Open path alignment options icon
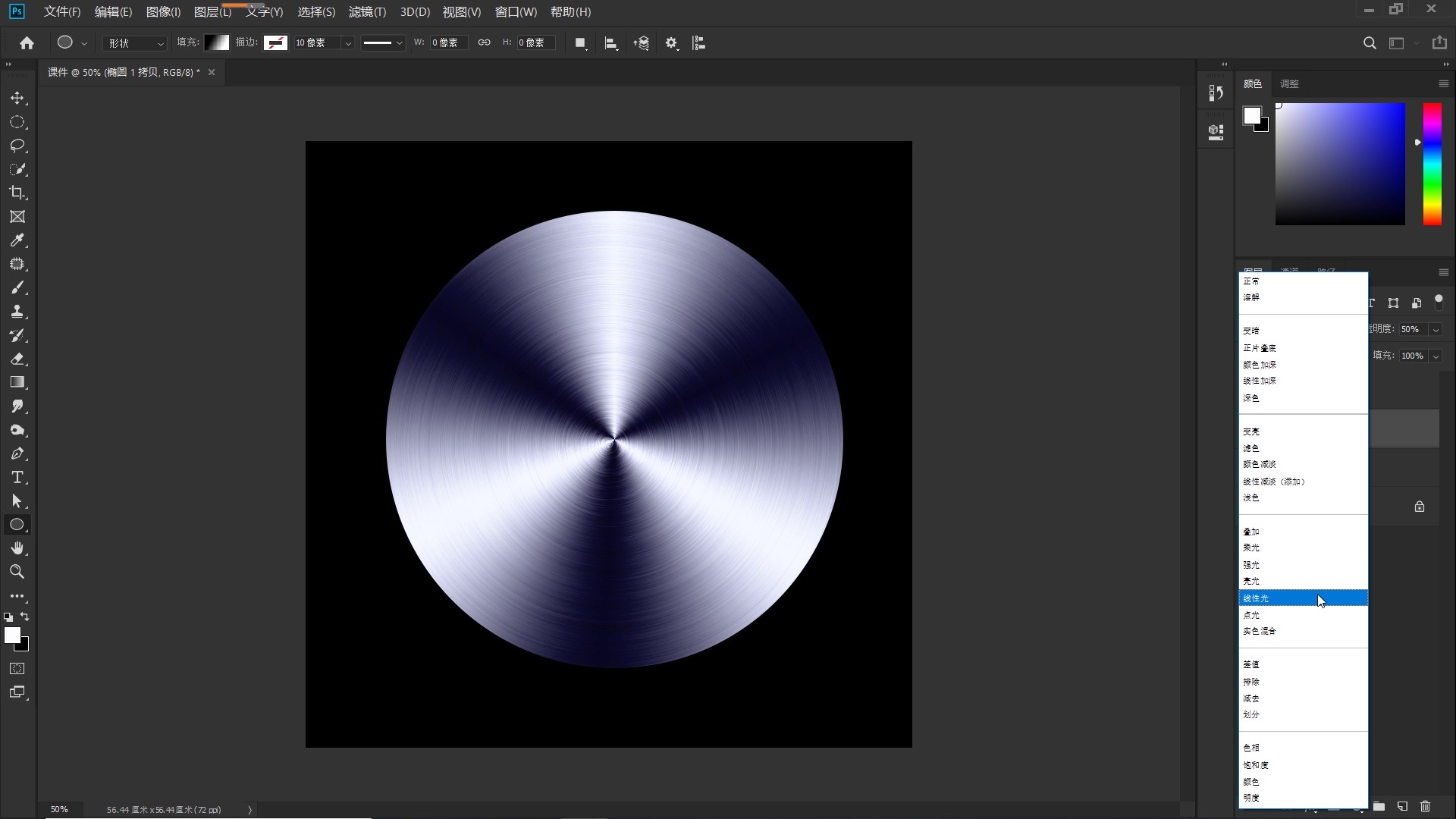Viewport: 1456px width, 819px height. tap(611, 43)
